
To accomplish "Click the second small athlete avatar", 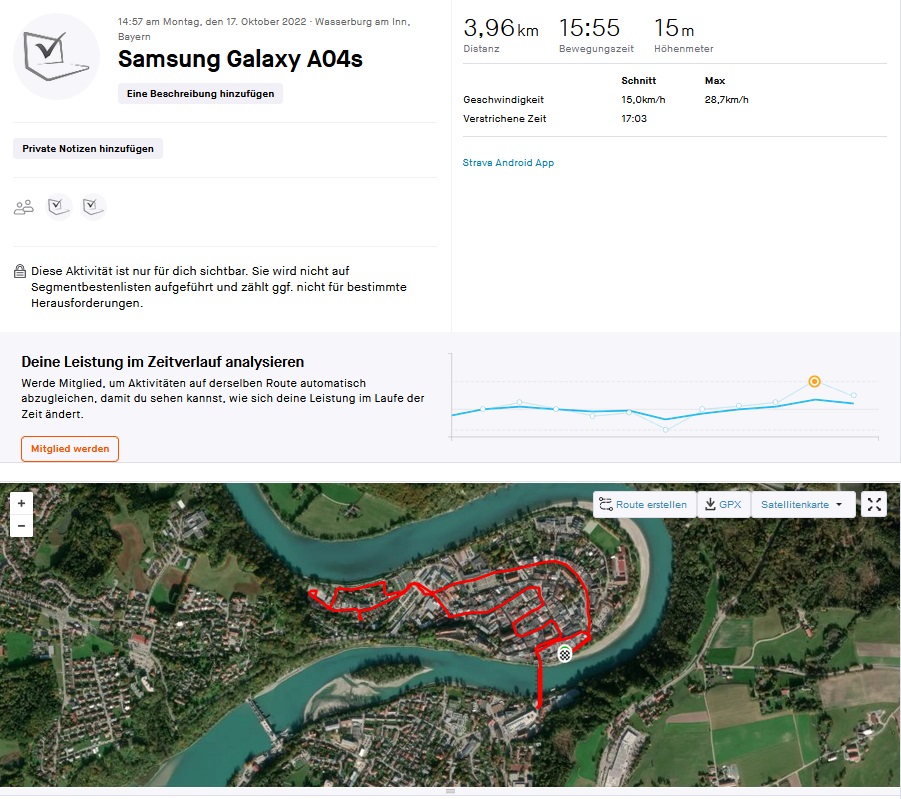I will click(94, 206).
